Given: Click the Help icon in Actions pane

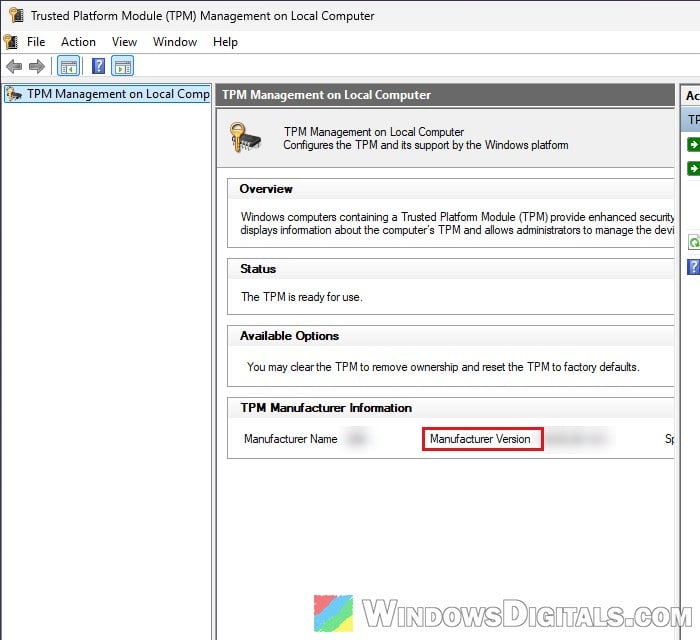Looking at the screenshot, I should [x=693, y=267].
